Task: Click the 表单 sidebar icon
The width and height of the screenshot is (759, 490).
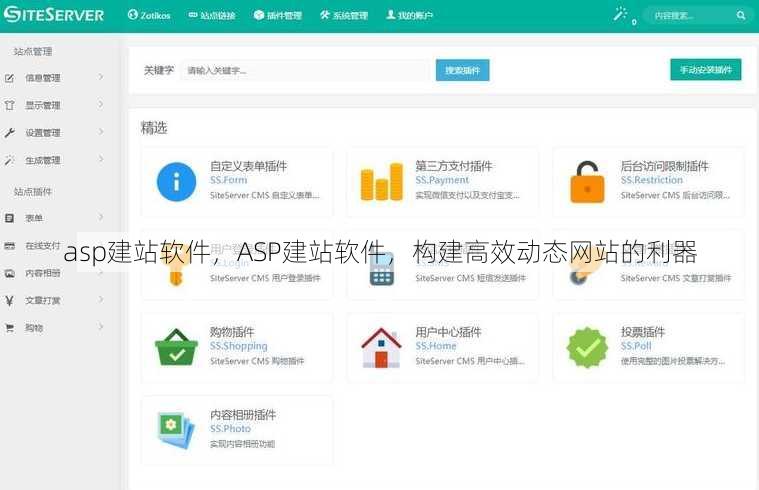Action: pos(9,218)
